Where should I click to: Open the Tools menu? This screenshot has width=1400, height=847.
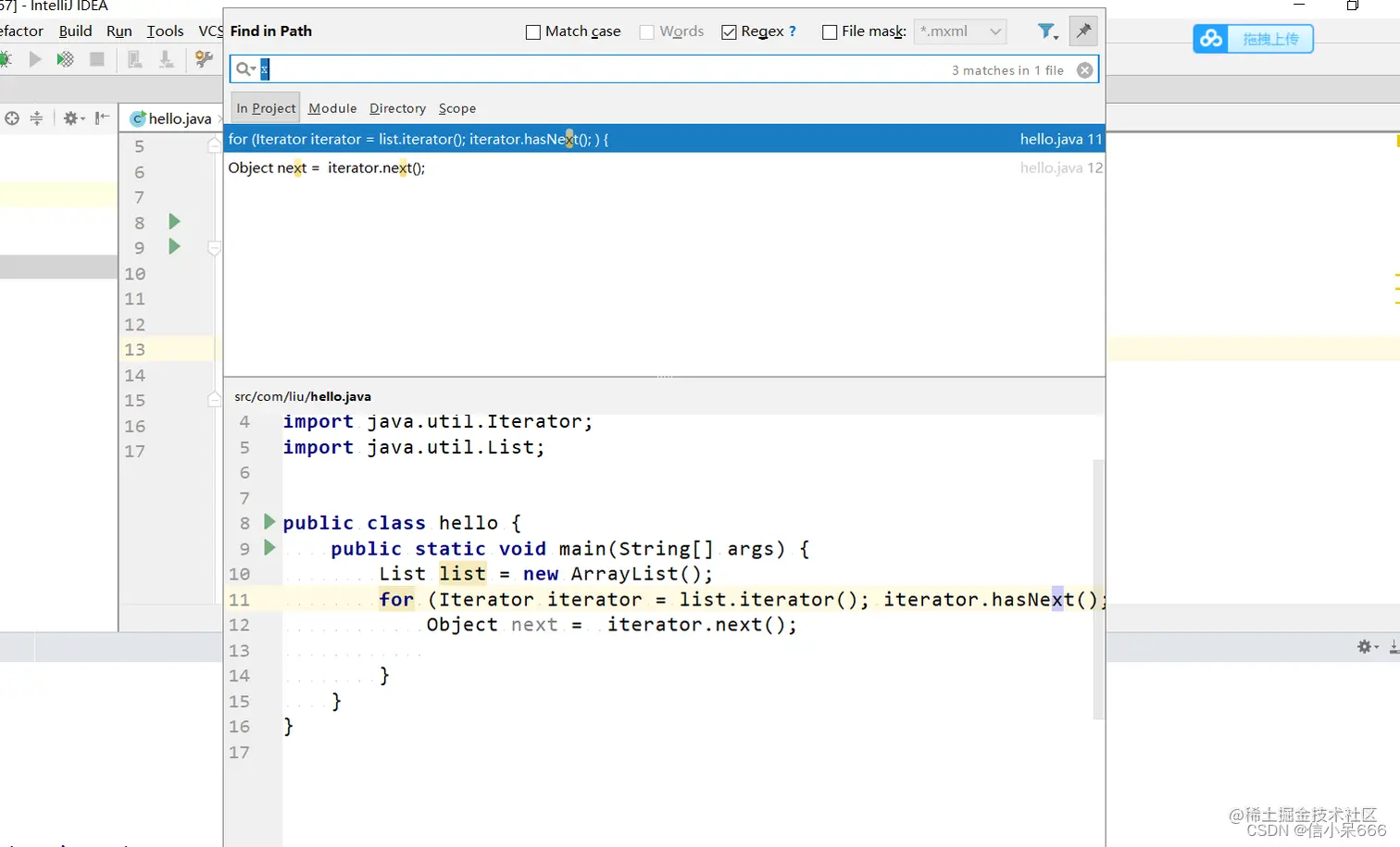165,31
